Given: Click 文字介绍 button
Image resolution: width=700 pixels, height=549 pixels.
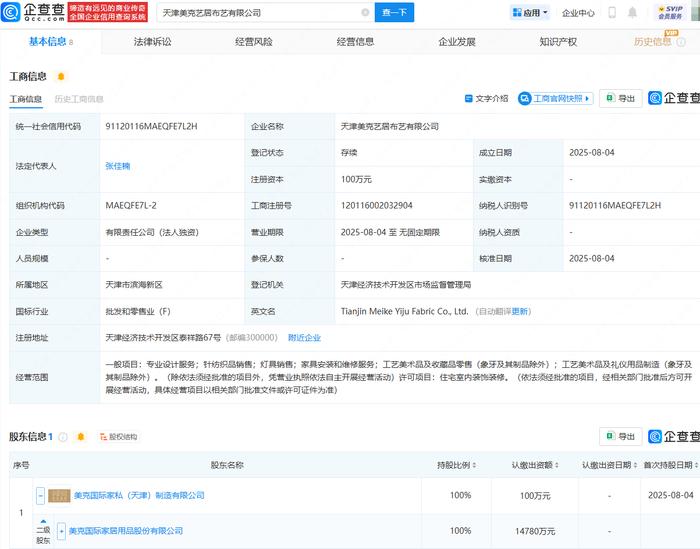Looking at the screenshot, I should [x=487, y=99].
